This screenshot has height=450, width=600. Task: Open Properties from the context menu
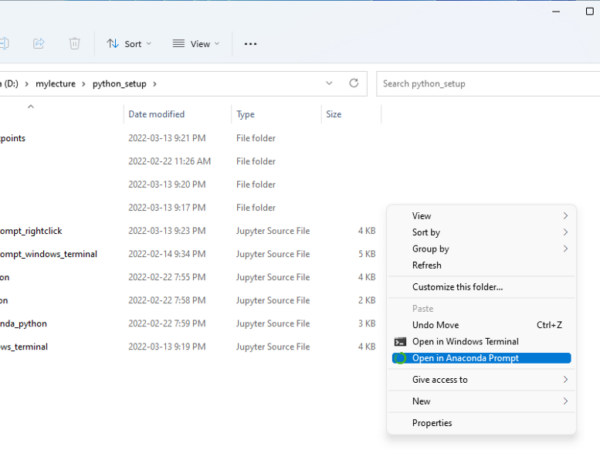[x=432, y=423]
